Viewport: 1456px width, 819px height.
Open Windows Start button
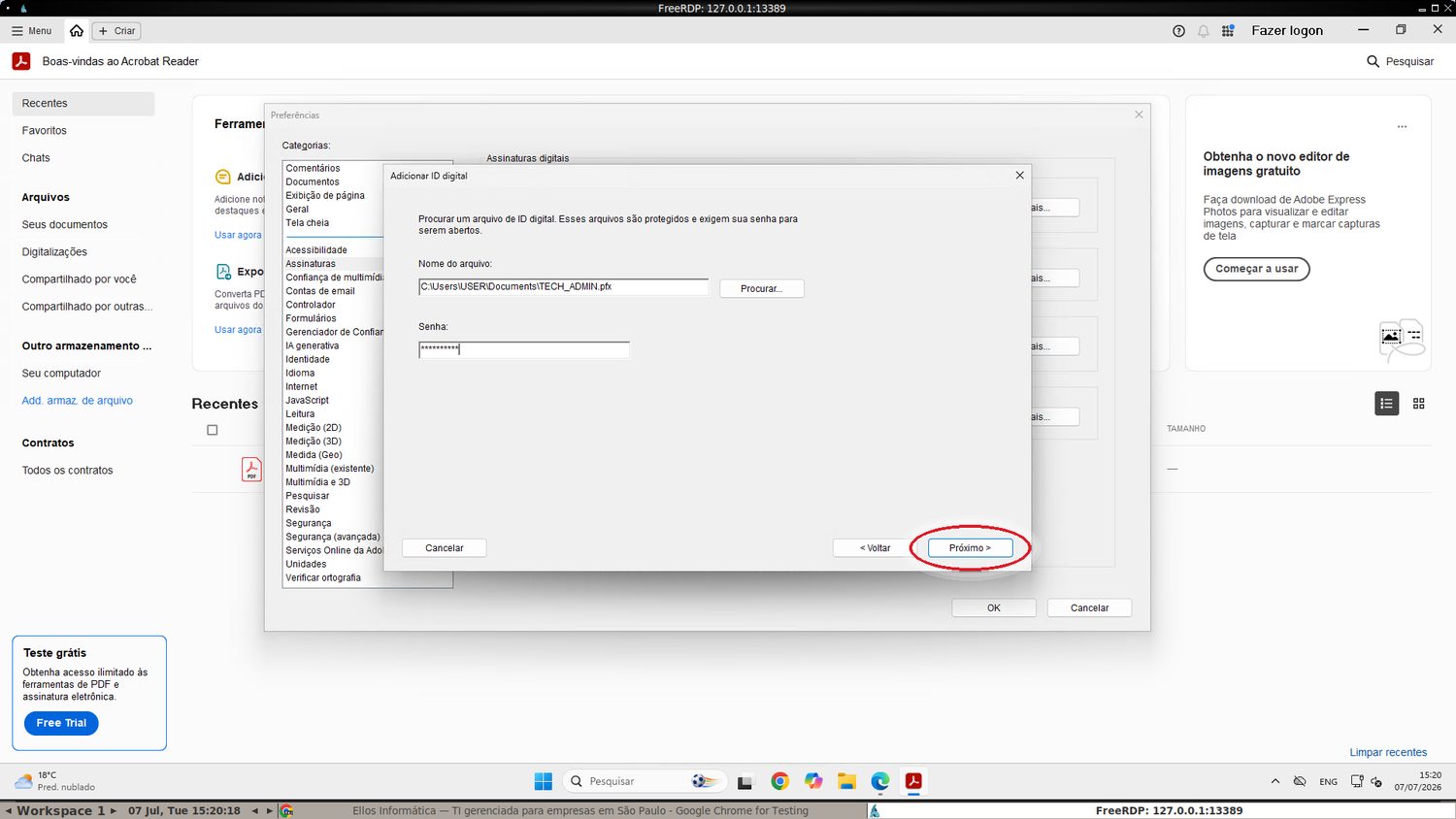[544, 781]
